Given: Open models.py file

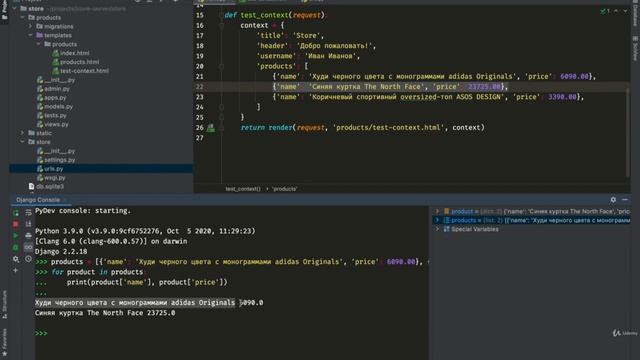Looking at the screenshot, I should pos(58,107).
